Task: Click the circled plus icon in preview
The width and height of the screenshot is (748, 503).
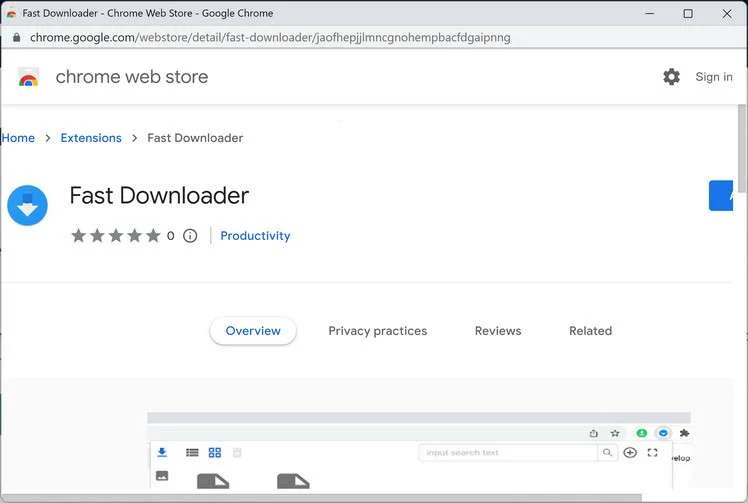Action: (x=630, y=452)
